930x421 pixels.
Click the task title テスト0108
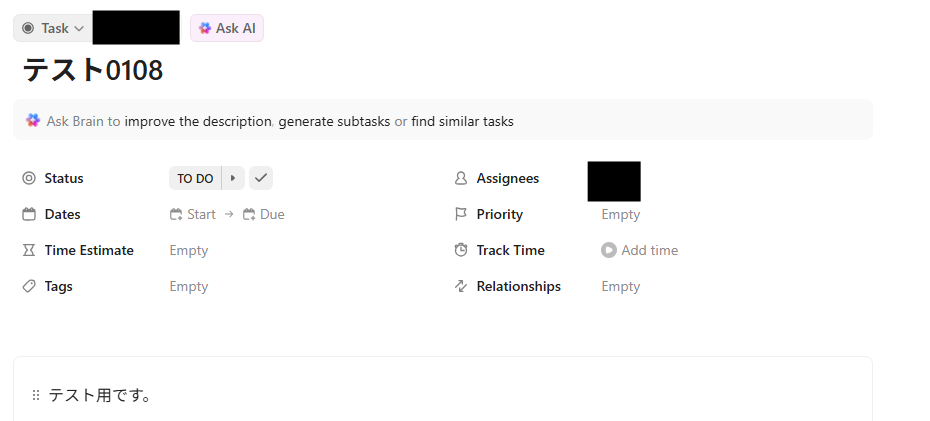pyautogui.click(x=93, y=70)
